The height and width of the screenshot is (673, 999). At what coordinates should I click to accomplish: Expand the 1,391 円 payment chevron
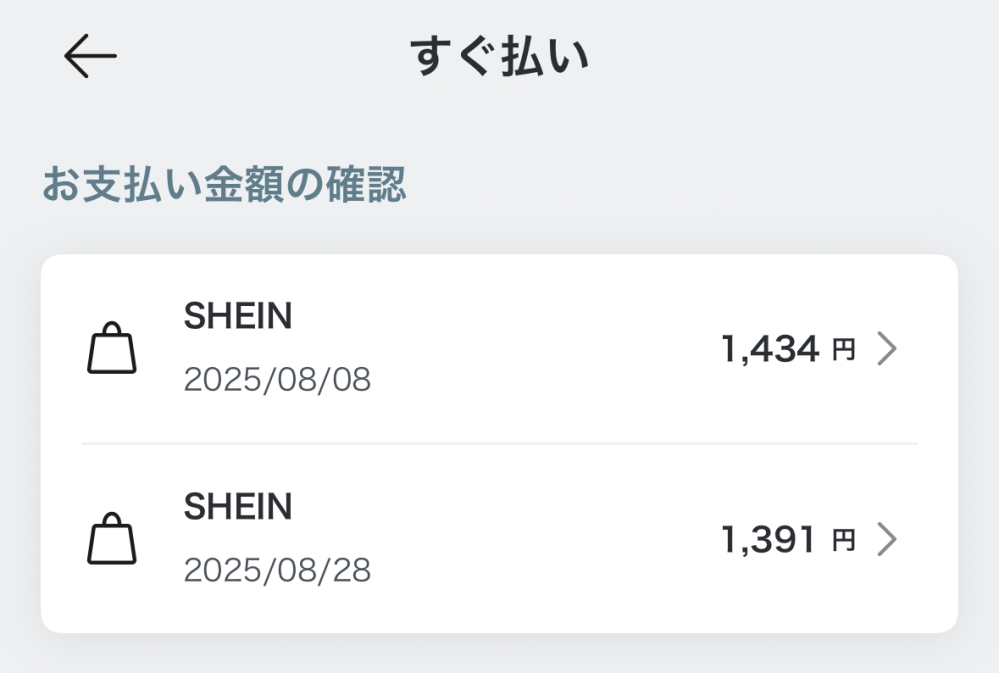point(887,540)
